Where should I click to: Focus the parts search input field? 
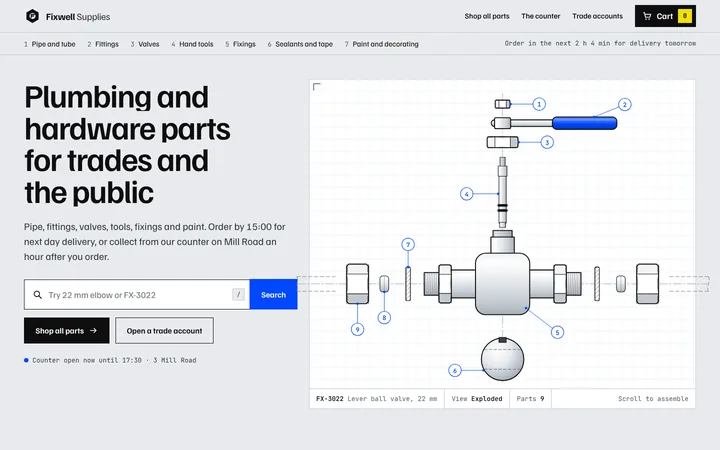[137, 294]
